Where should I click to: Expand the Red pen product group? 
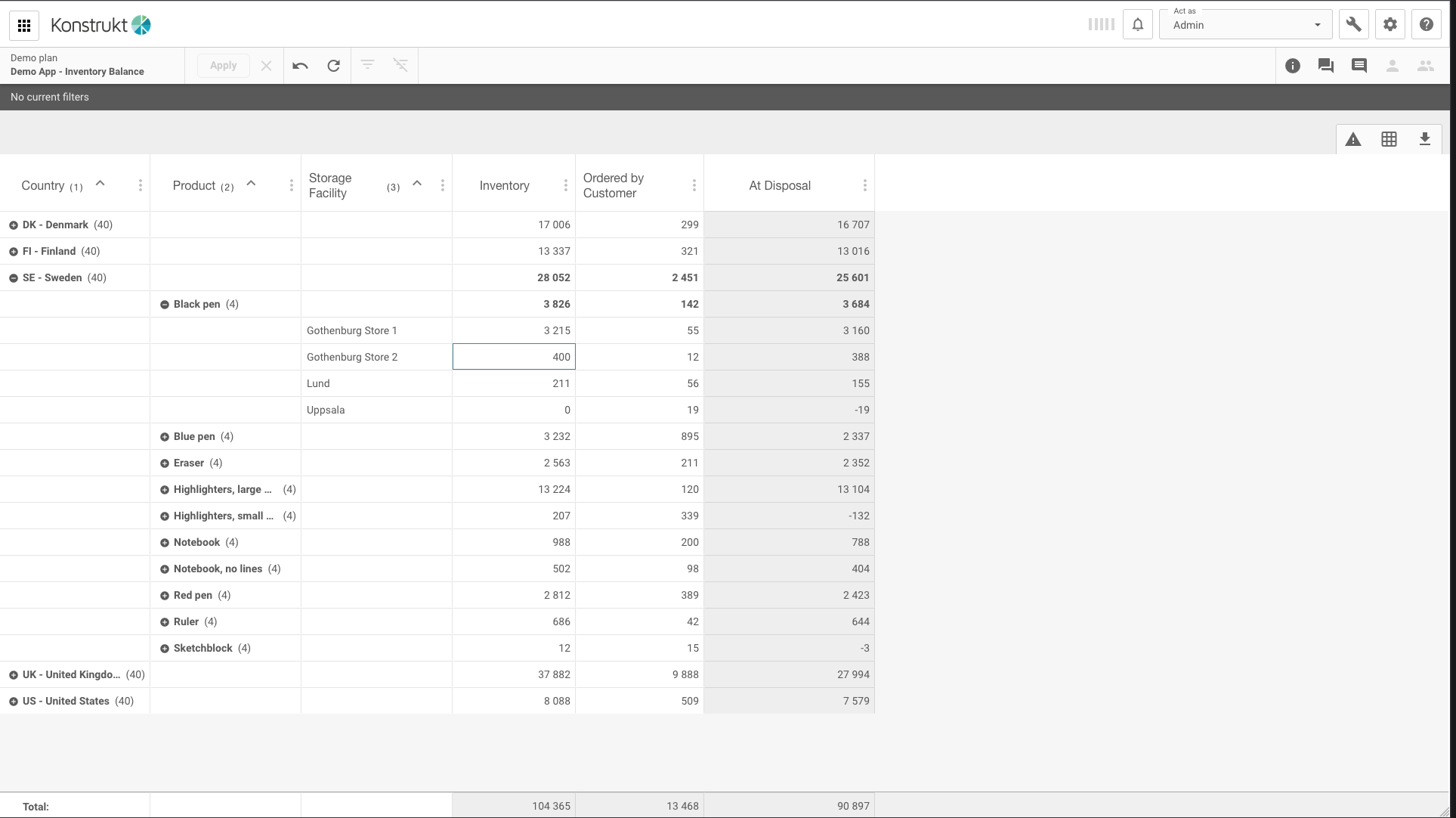point(165,595)
